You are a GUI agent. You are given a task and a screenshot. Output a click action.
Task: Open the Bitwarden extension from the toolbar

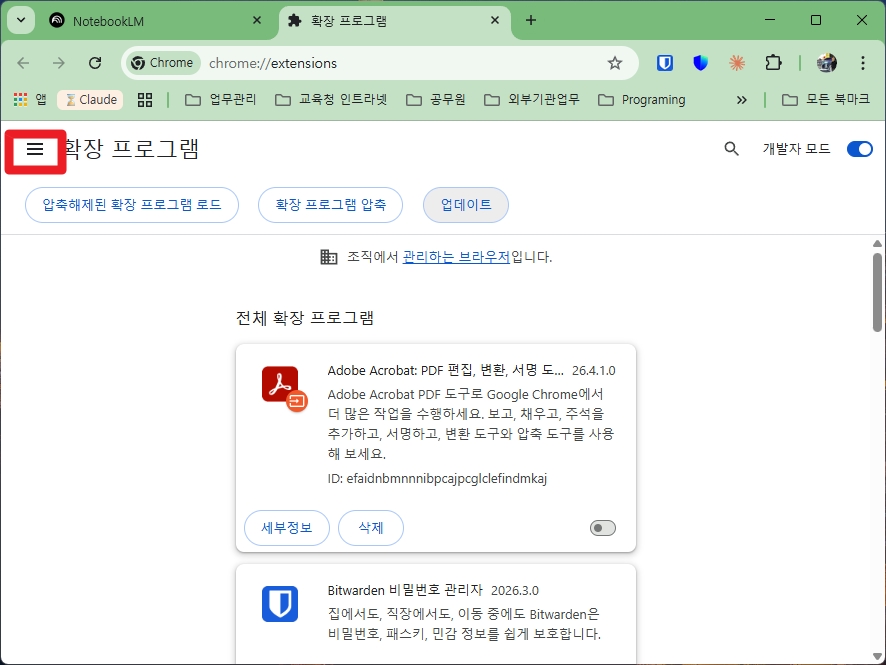coord(664,62)
